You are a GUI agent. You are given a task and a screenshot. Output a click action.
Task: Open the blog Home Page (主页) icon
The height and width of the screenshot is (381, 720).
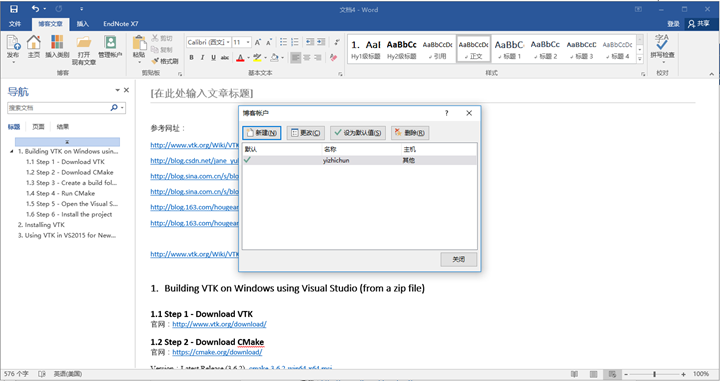coord(34,43)
